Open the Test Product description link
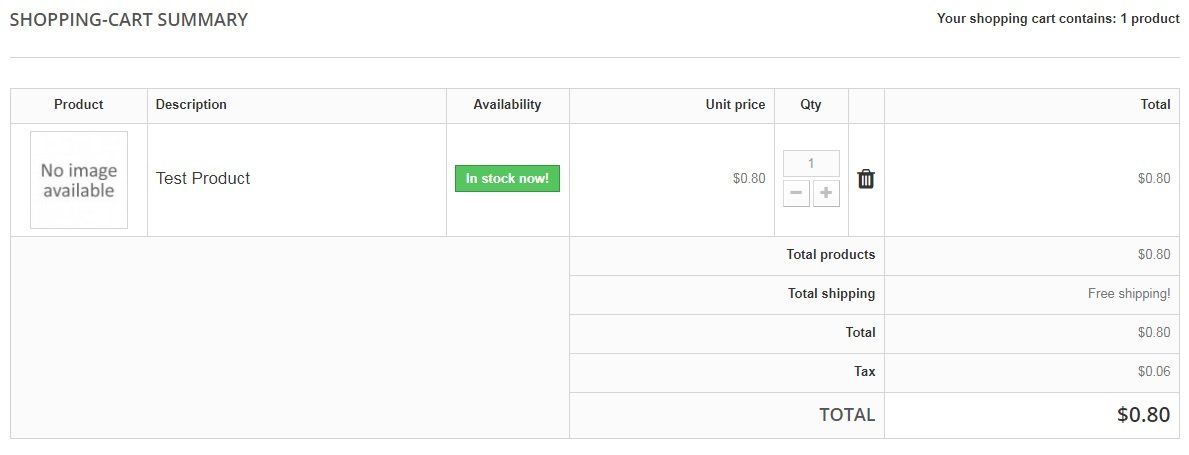1189x455 pixels. (203, 179)
